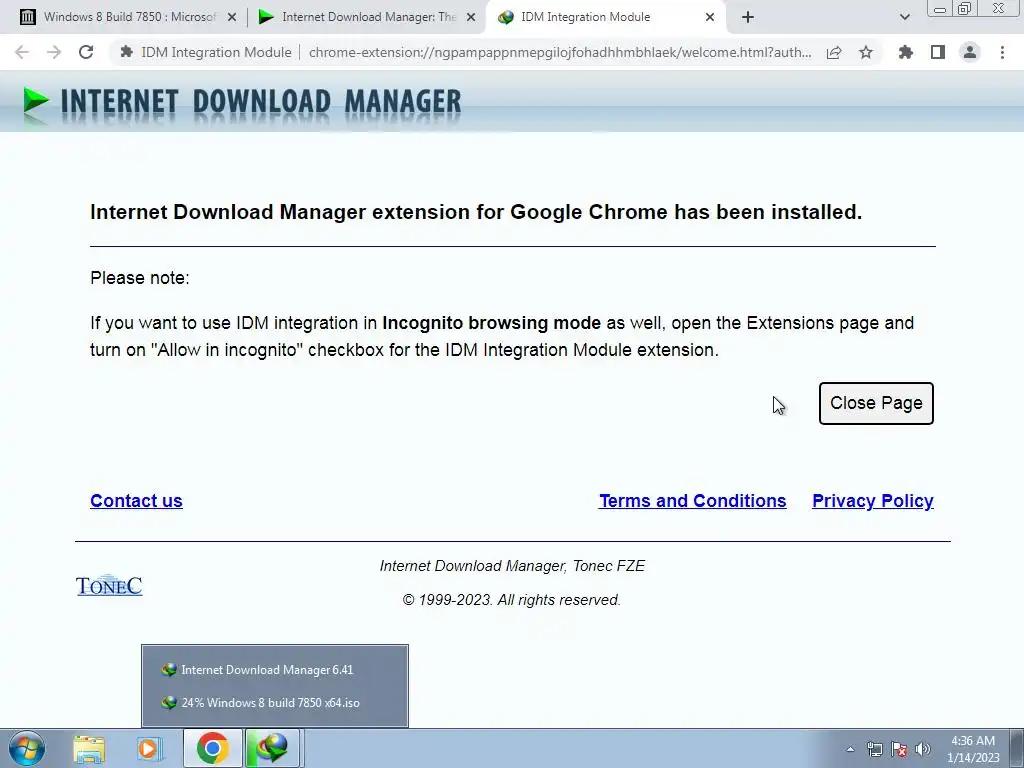Click the IDM Integration Module tab favicon

click(505, 18)
